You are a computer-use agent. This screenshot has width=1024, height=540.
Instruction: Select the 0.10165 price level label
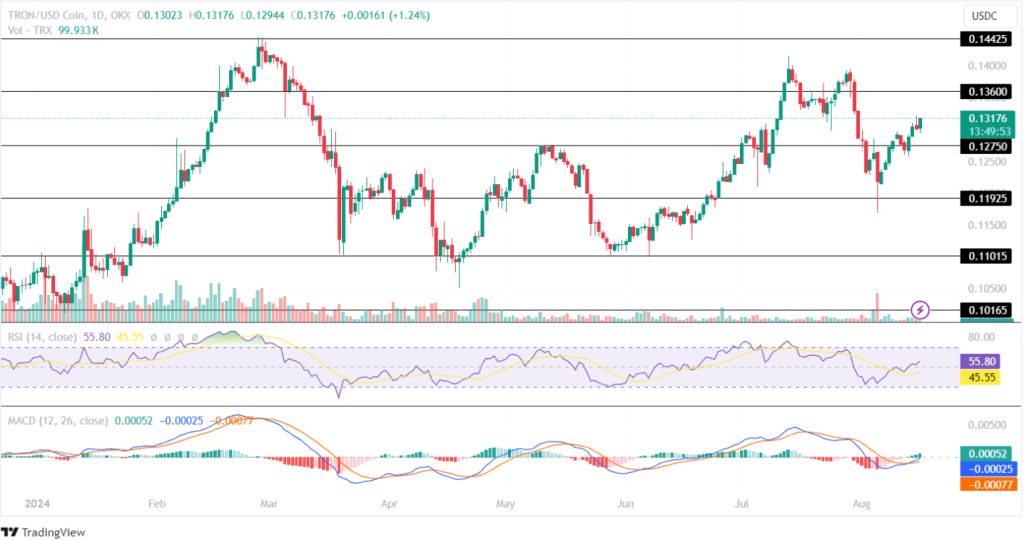pyautogui.click(x=985, y=310)
